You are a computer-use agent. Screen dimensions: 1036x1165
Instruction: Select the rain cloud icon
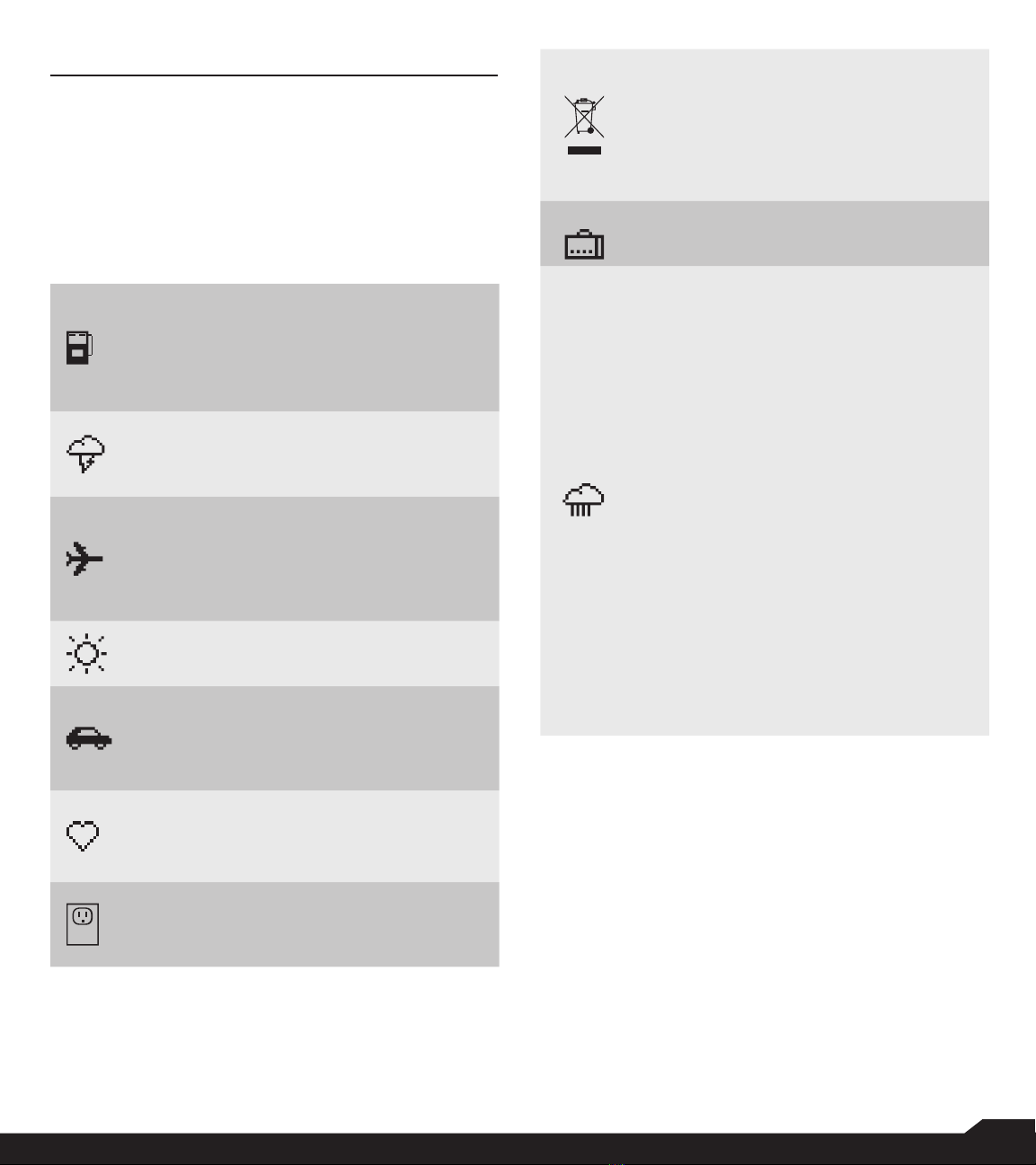tap(584, 499)
